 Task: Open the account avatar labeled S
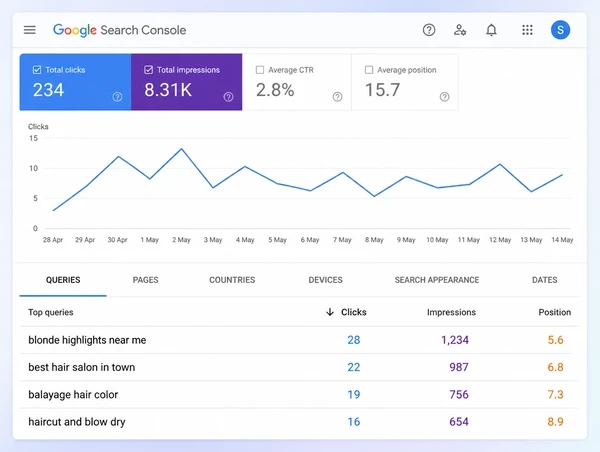[x=560, y=30]
